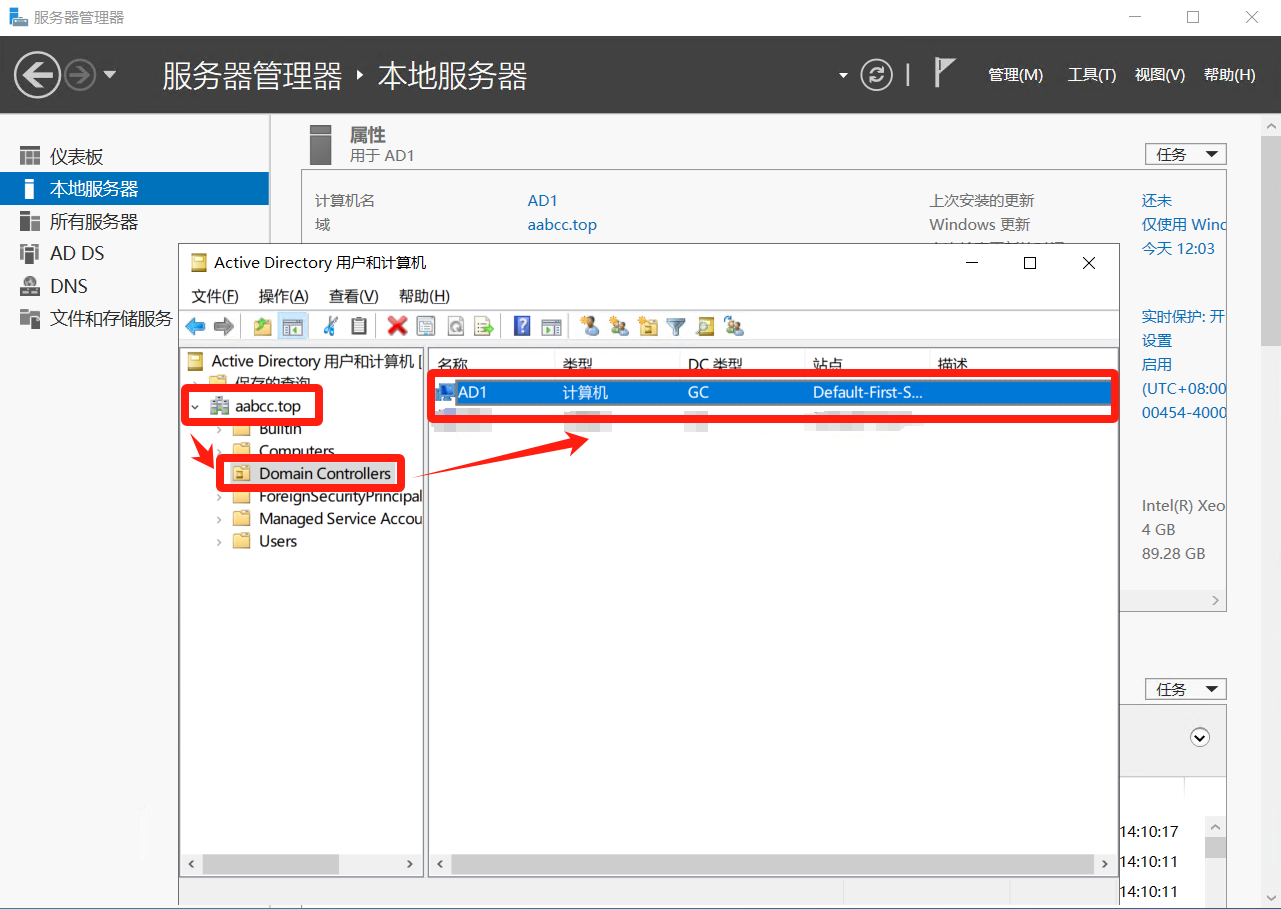Click the red Delete icon in toolbar
The height and width of the screenshot is (909, 1281).
coord(397,326)
